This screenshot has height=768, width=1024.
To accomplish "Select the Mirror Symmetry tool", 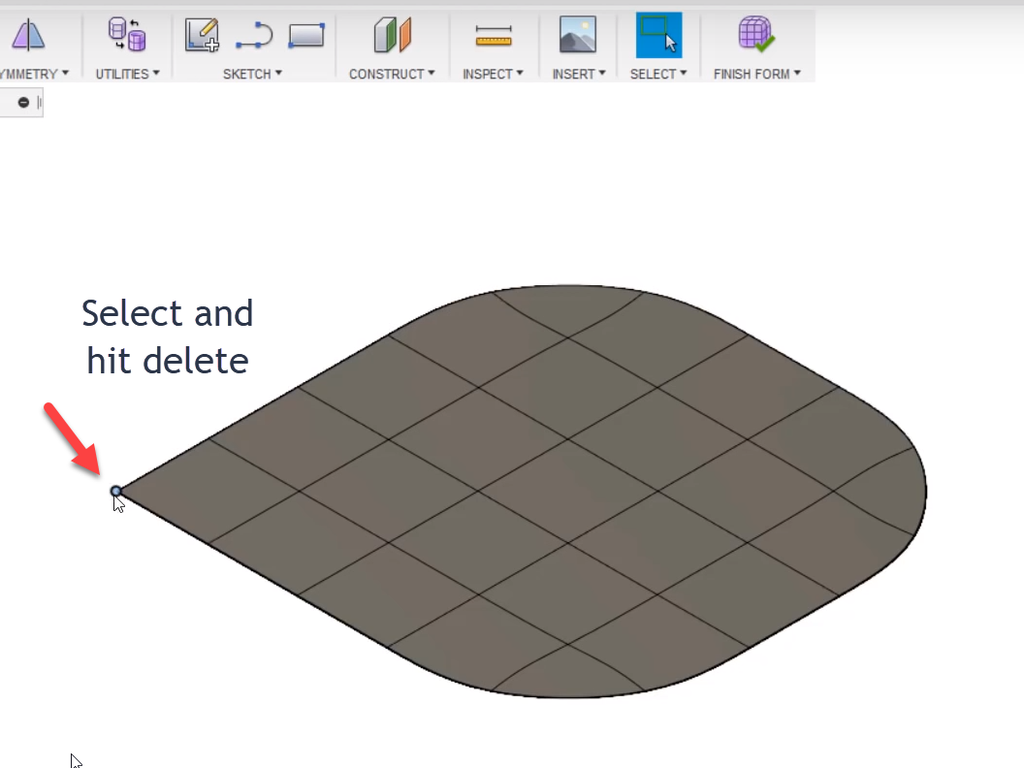I will click(27, 36).
